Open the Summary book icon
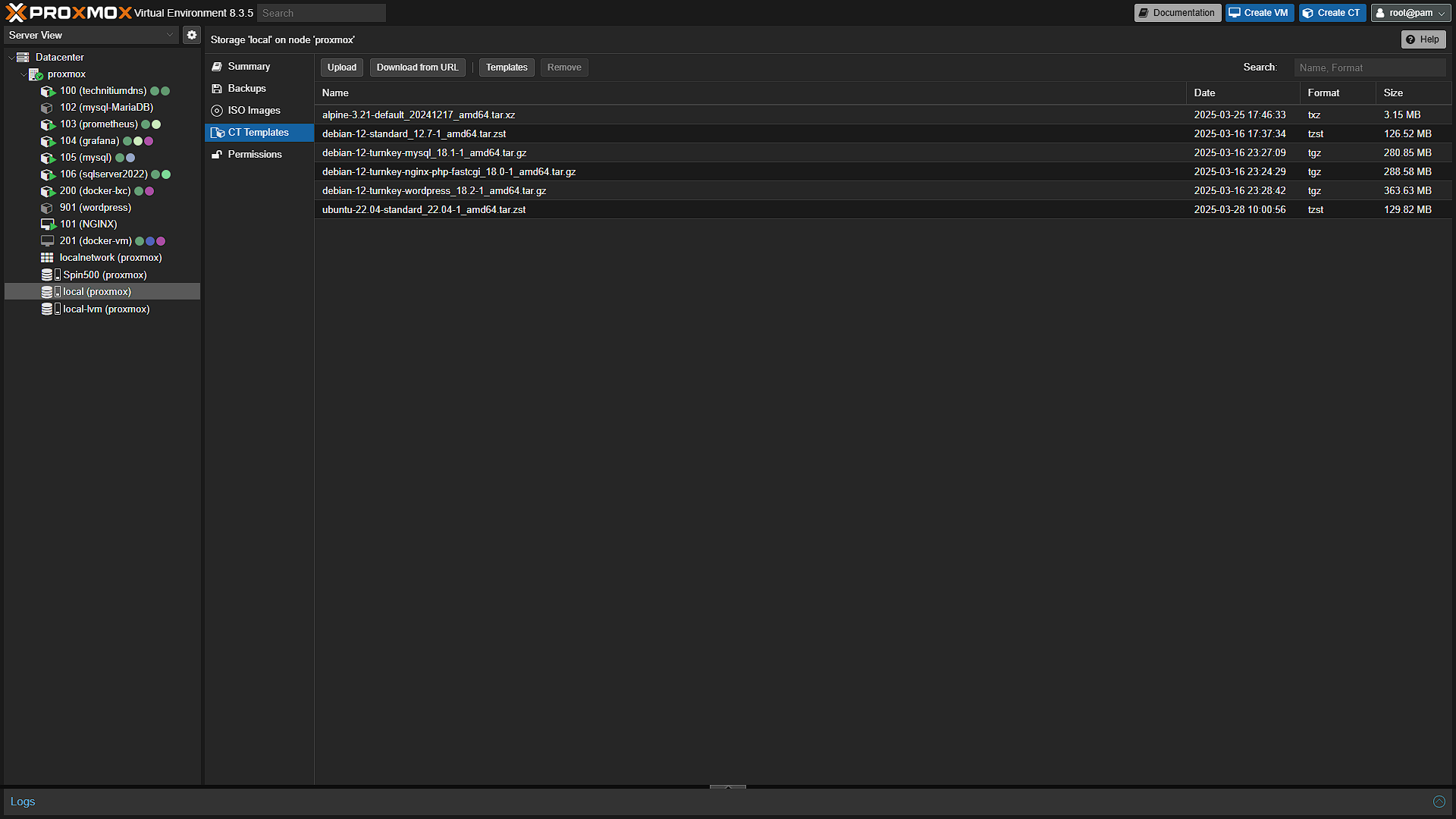Viewport: 1456px width, 819px height. [x=217, y=67]
